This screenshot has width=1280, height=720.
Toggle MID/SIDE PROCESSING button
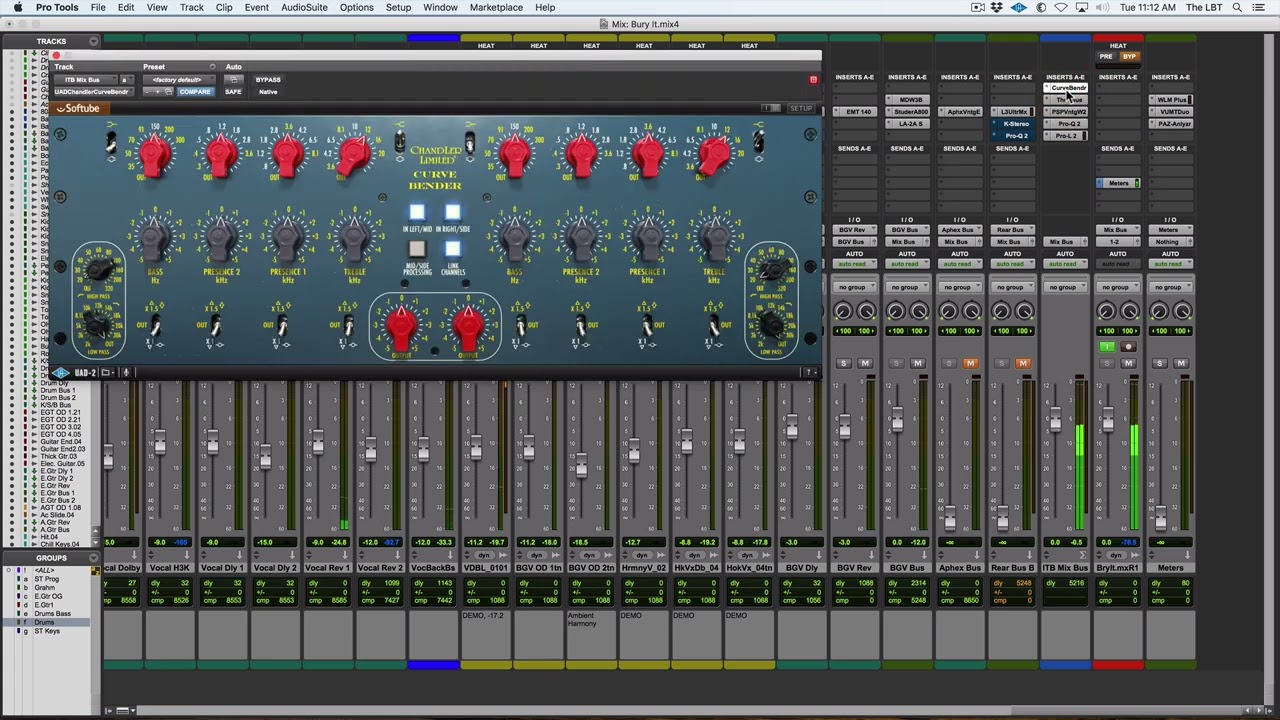[417, 249]
